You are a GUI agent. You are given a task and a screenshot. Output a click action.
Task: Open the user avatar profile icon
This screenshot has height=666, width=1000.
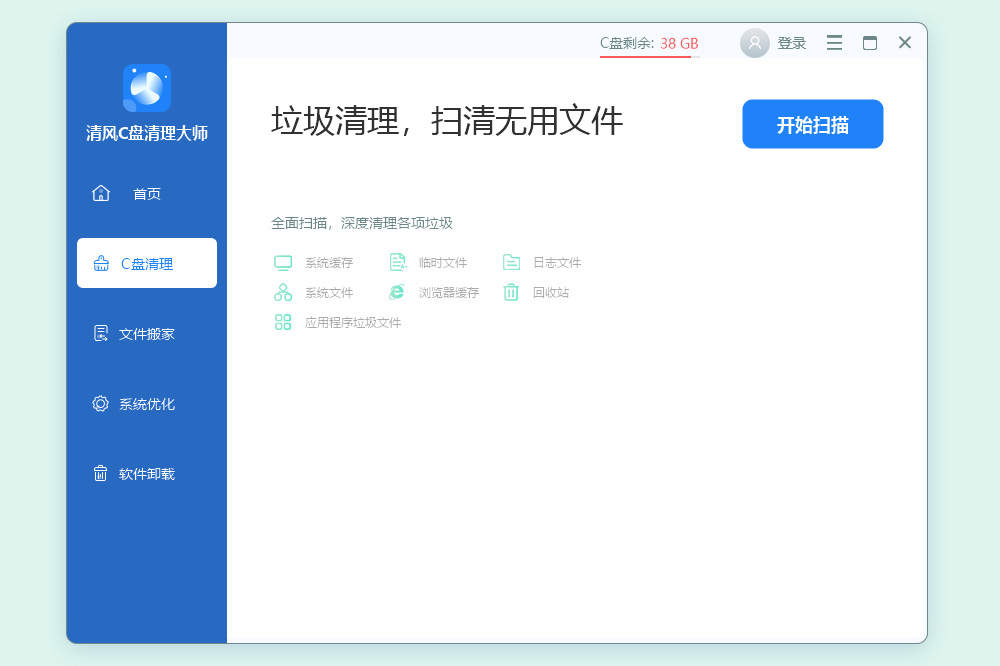click(755, 43)
